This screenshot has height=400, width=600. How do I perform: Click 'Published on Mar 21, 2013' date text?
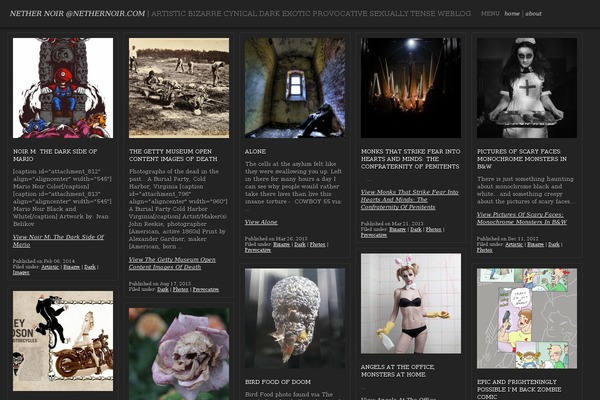click(392, 224)
